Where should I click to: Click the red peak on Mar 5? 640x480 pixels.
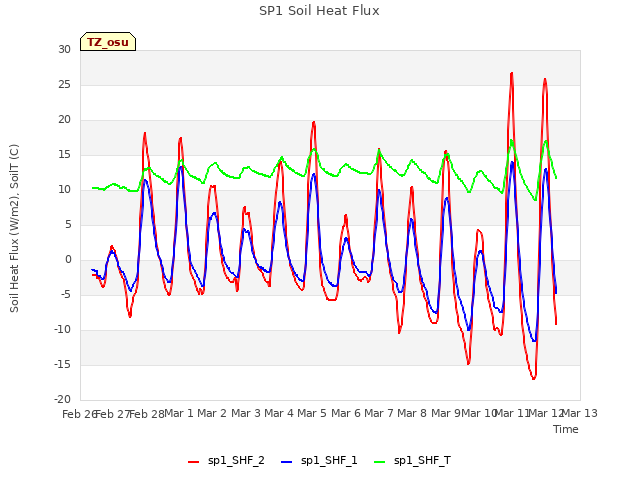[x=313, y=122]
